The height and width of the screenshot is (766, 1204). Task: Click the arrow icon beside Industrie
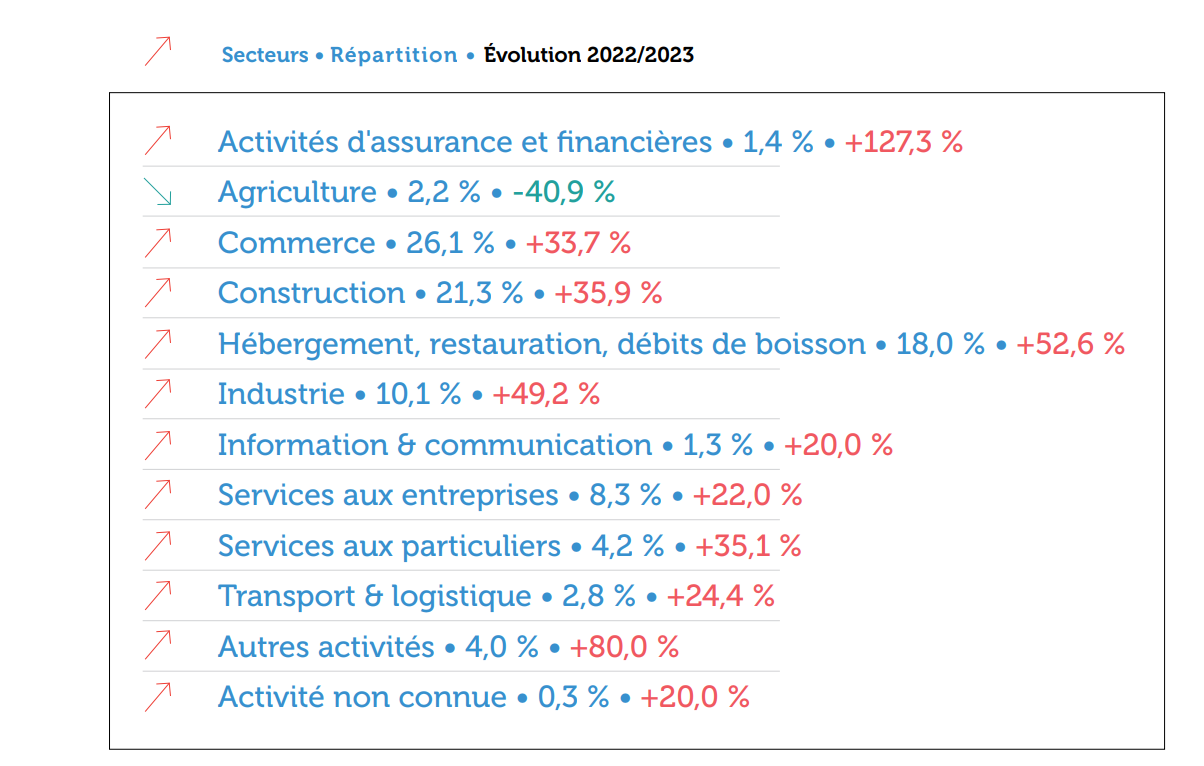click(x=158, y=394)
